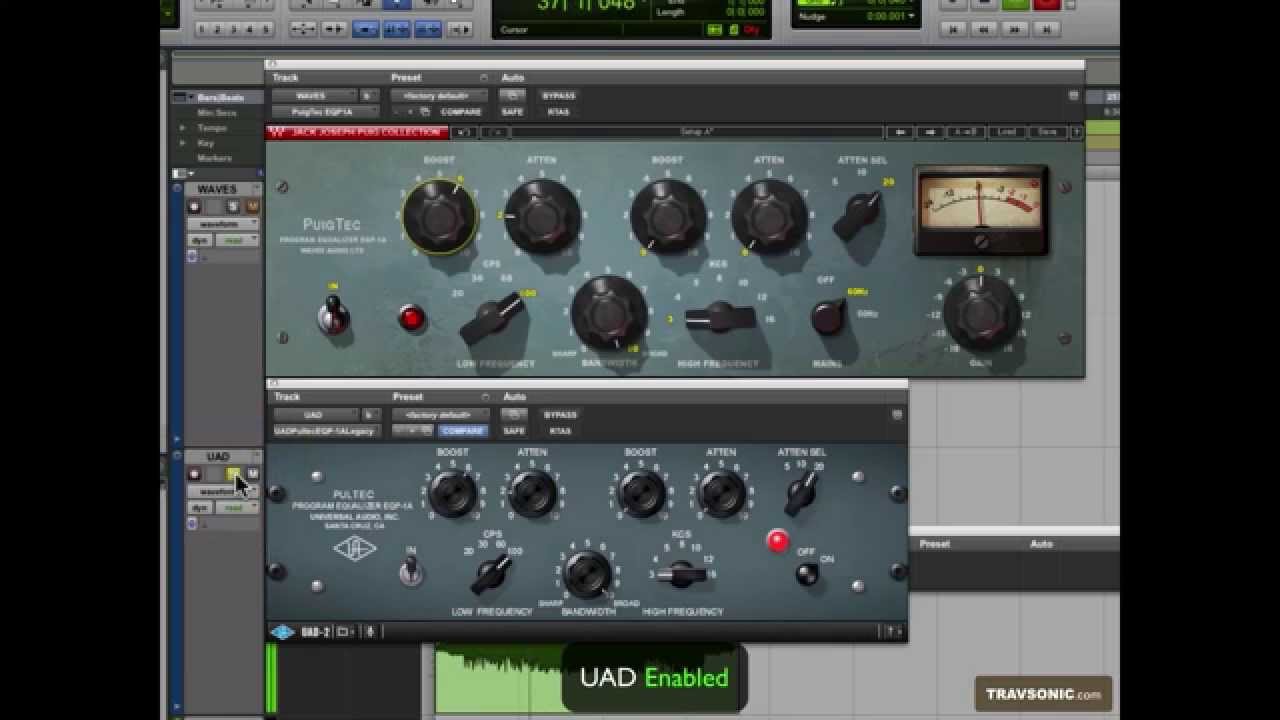Open UADPultecEQP-1ALegacy plugin selector

(x=326, y=431)
